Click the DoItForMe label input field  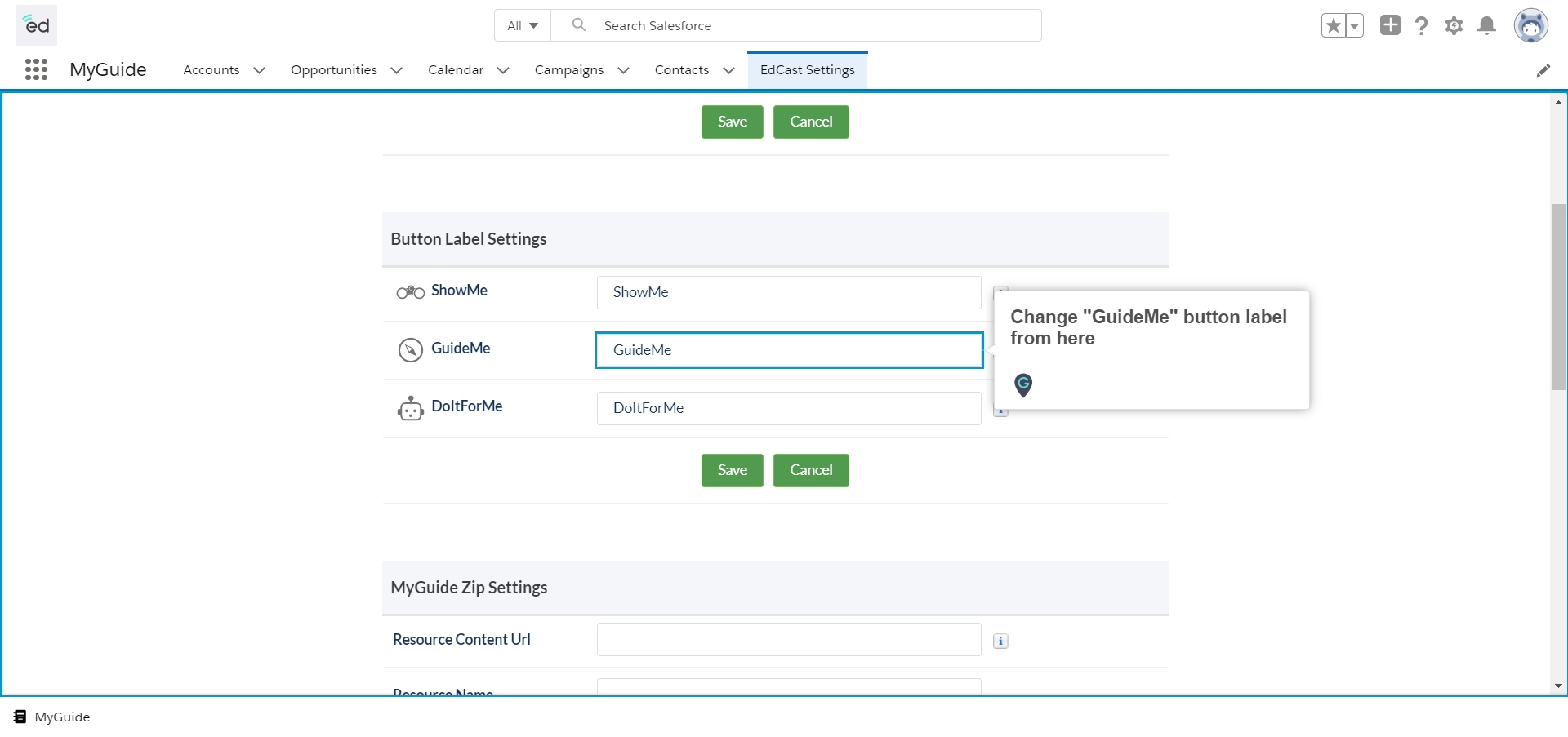(x=789, y=408)
